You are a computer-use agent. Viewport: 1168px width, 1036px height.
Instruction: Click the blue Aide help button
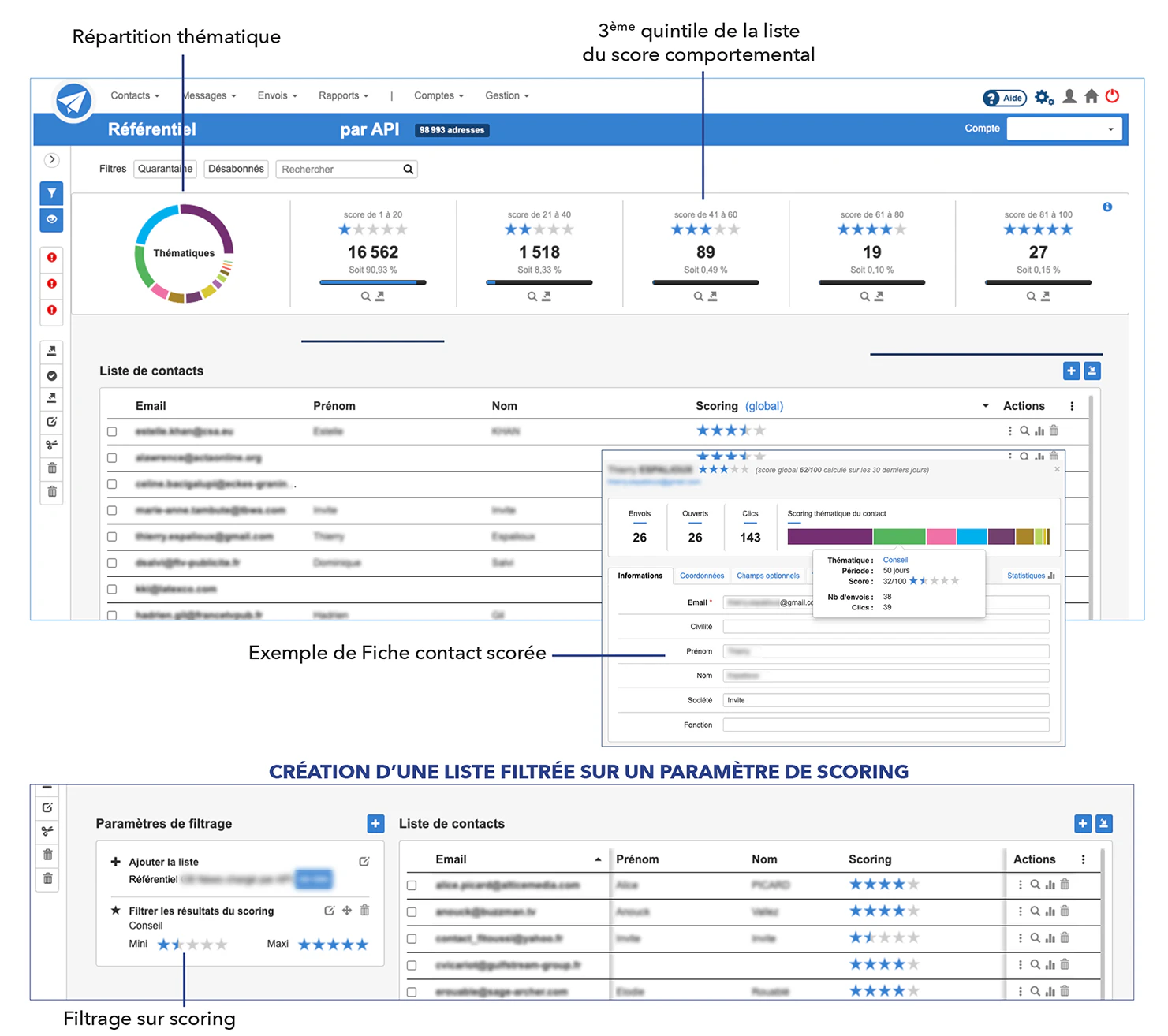click(1004, 98)
